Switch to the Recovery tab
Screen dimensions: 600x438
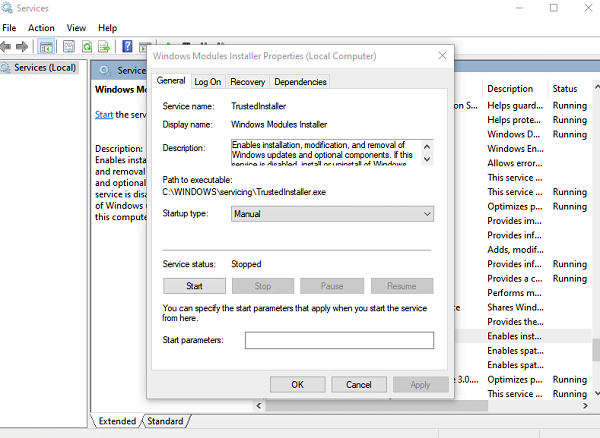point(248,82)
